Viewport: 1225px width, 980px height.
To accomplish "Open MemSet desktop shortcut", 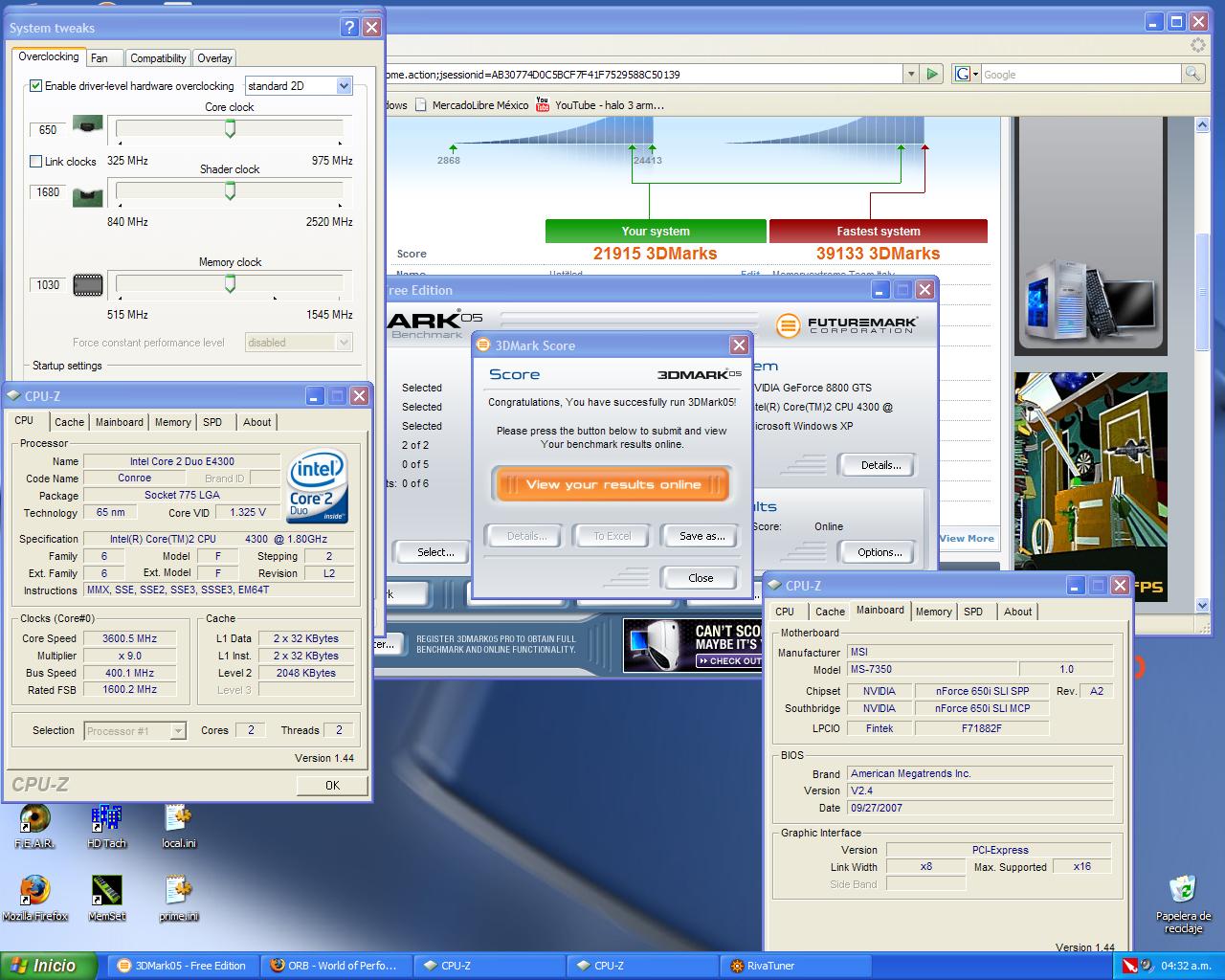I will click(106, 898).
